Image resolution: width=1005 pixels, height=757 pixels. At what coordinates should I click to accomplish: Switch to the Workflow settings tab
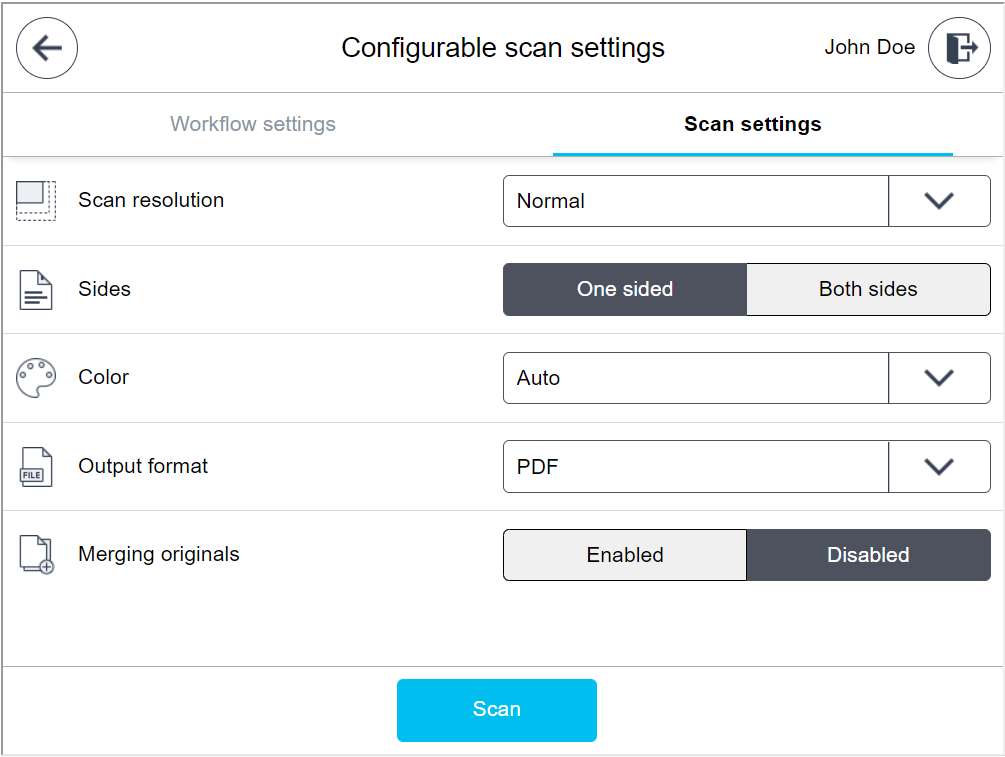click(252, 124)
